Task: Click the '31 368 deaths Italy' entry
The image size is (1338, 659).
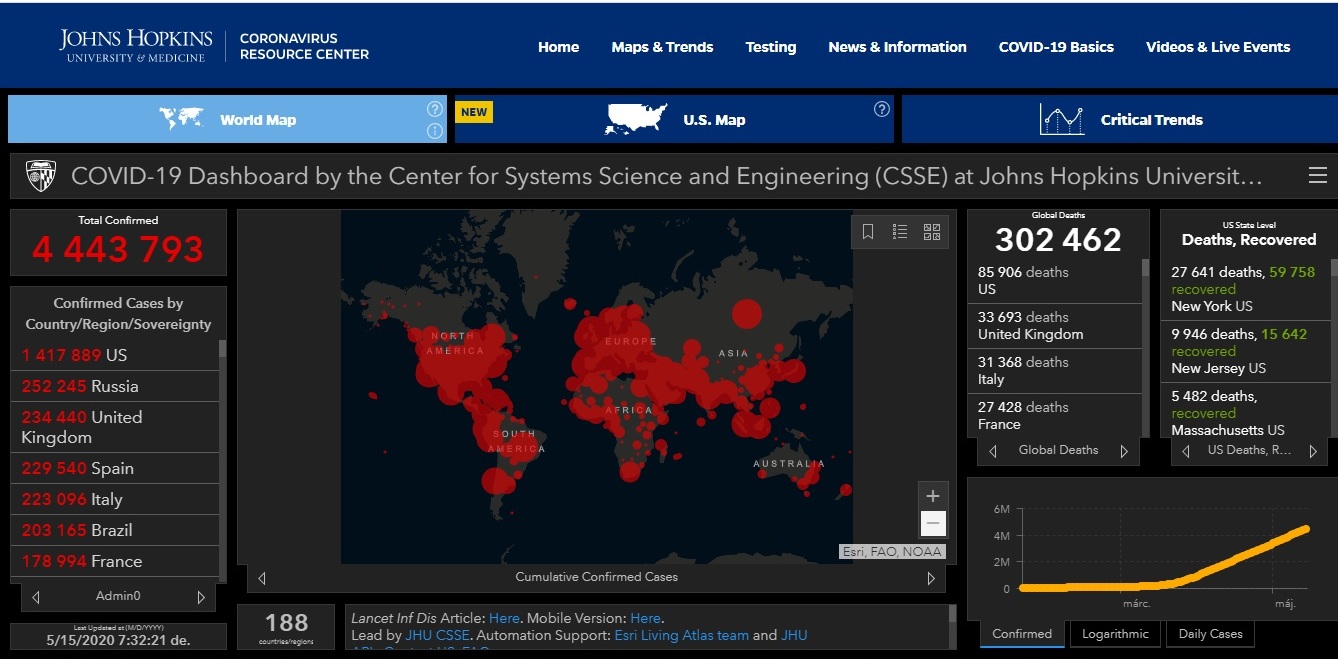Action: click(x=1055, y=371)
